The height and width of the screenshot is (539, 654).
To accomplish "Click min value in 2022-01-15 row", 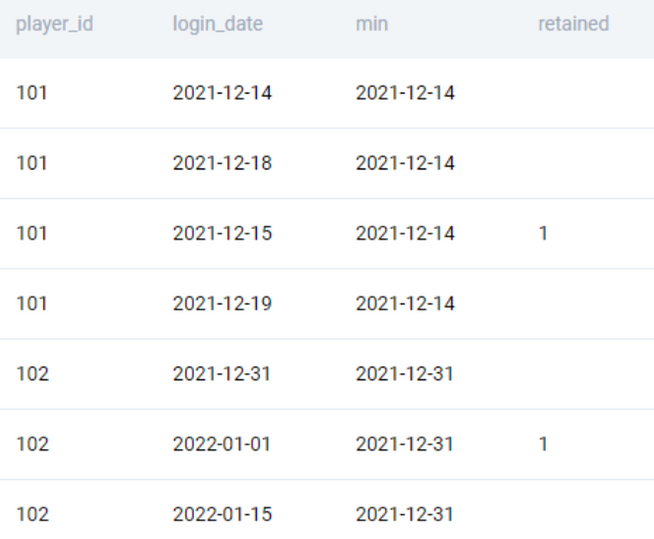I will coord(404,514).
